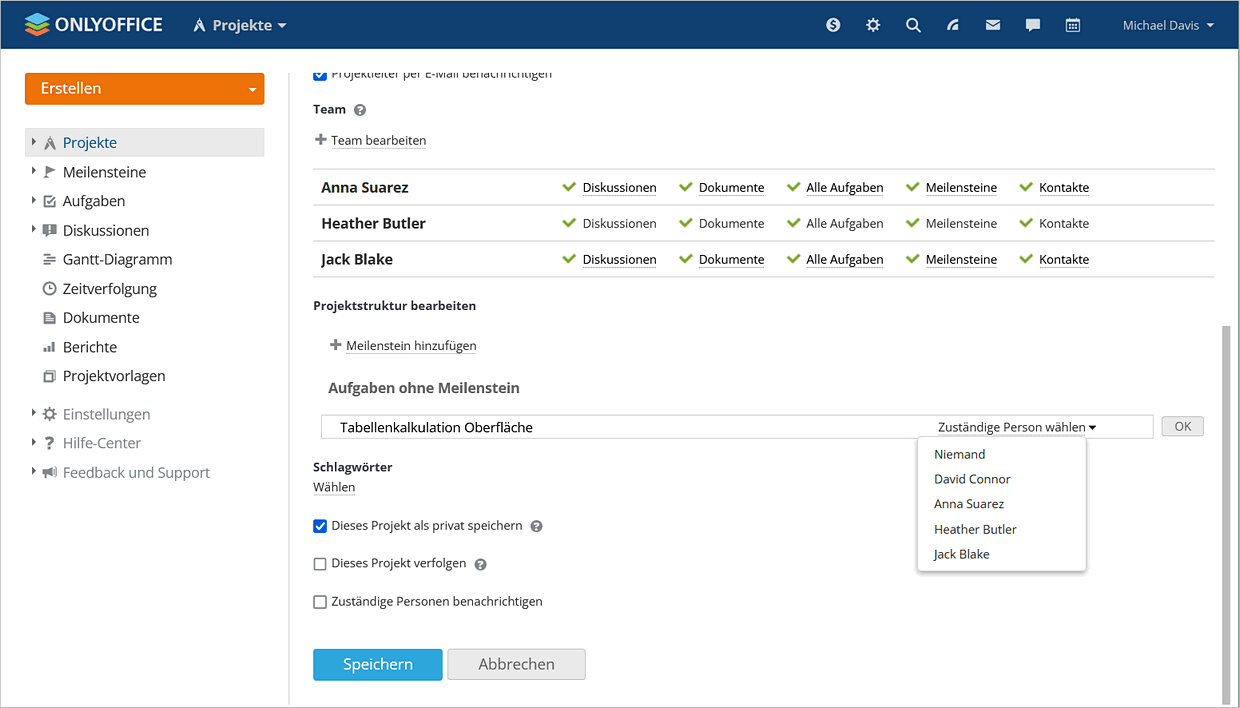Open the calendar icon in header
The width and height of the screenshot is (1240, 708).
tap(1073, 25)
